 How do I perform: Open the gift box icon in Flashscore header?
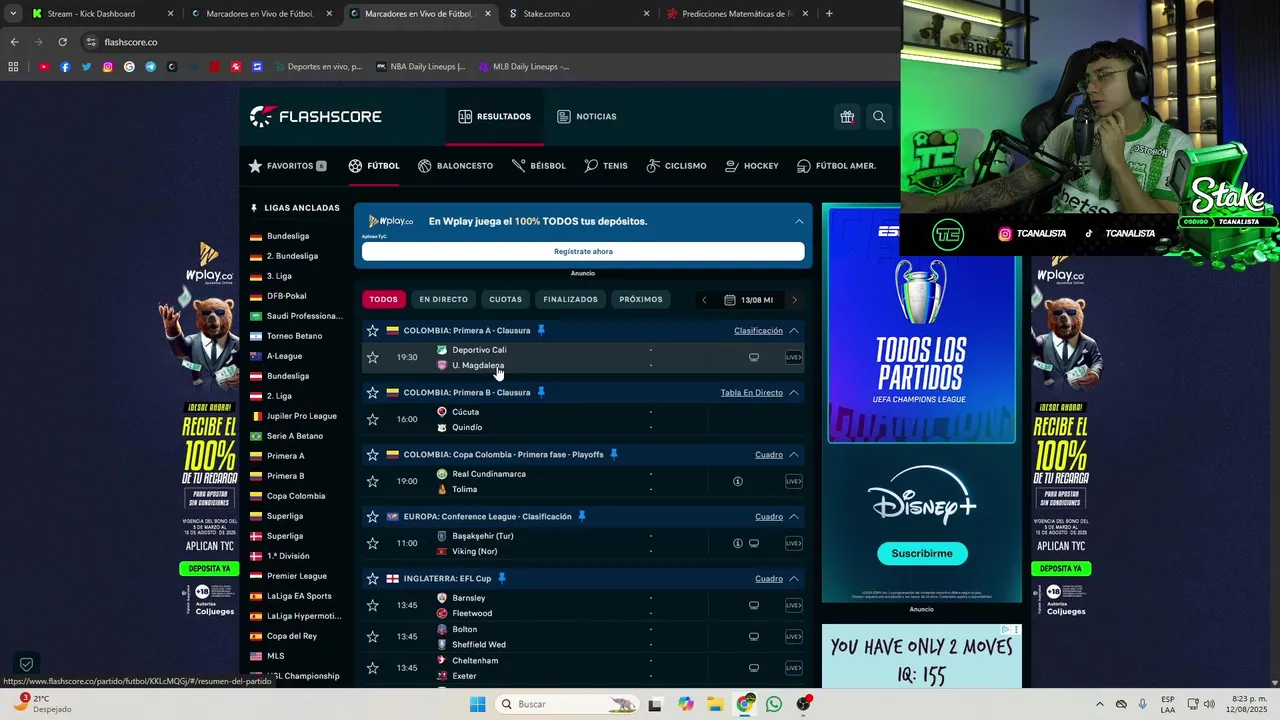pyautogui.click(x=847, y=117)
